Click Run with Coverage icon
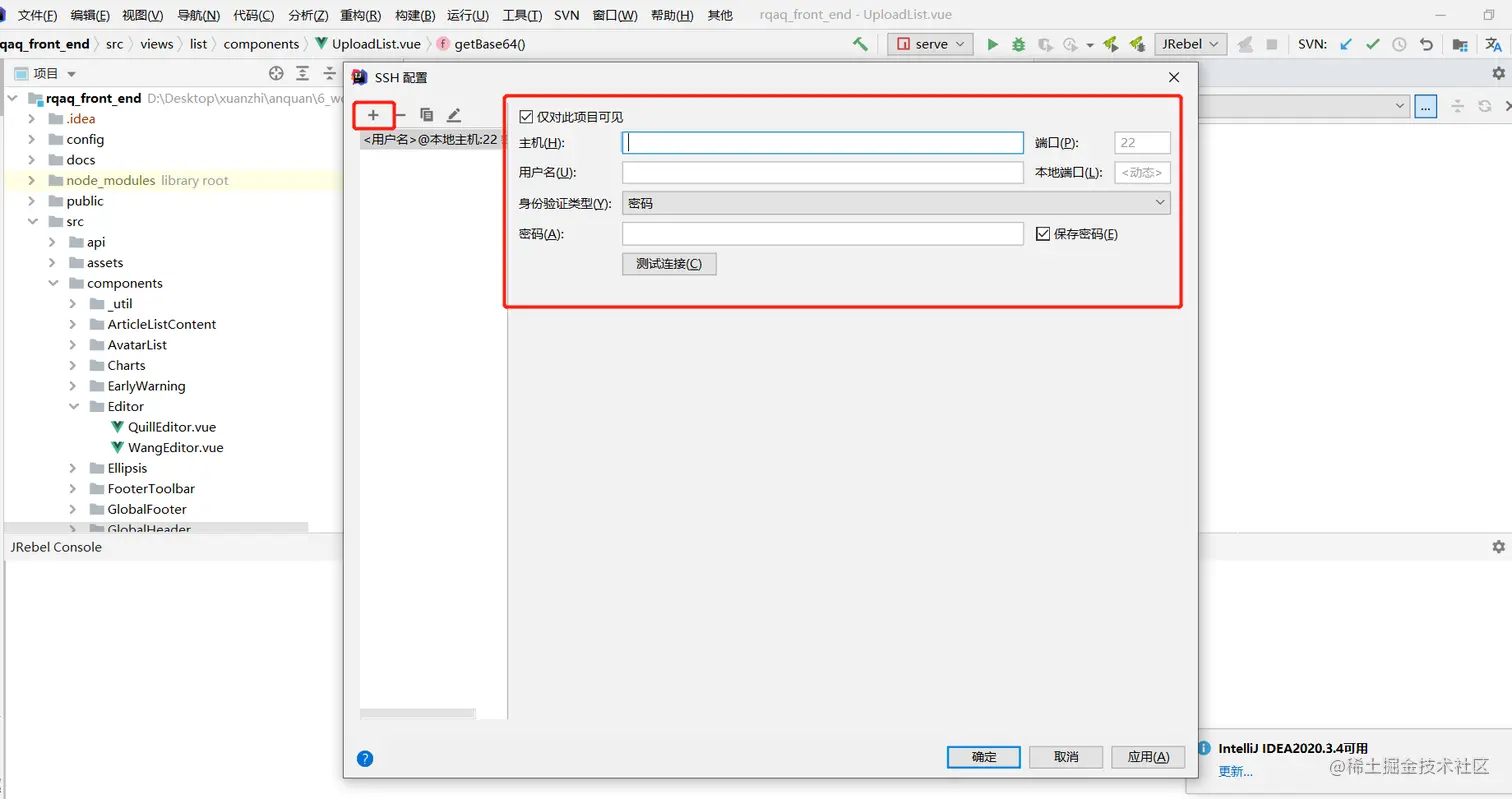1512x799 pixels. [1045, 44]
